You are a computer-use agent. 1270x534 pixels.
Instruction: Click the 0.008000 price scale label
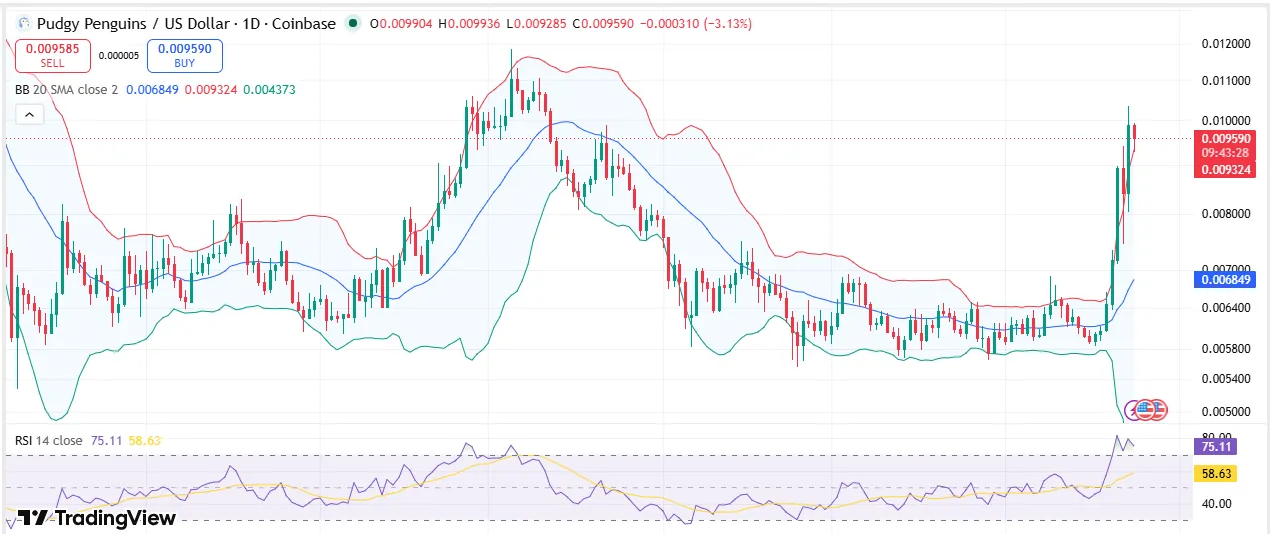1225,213
